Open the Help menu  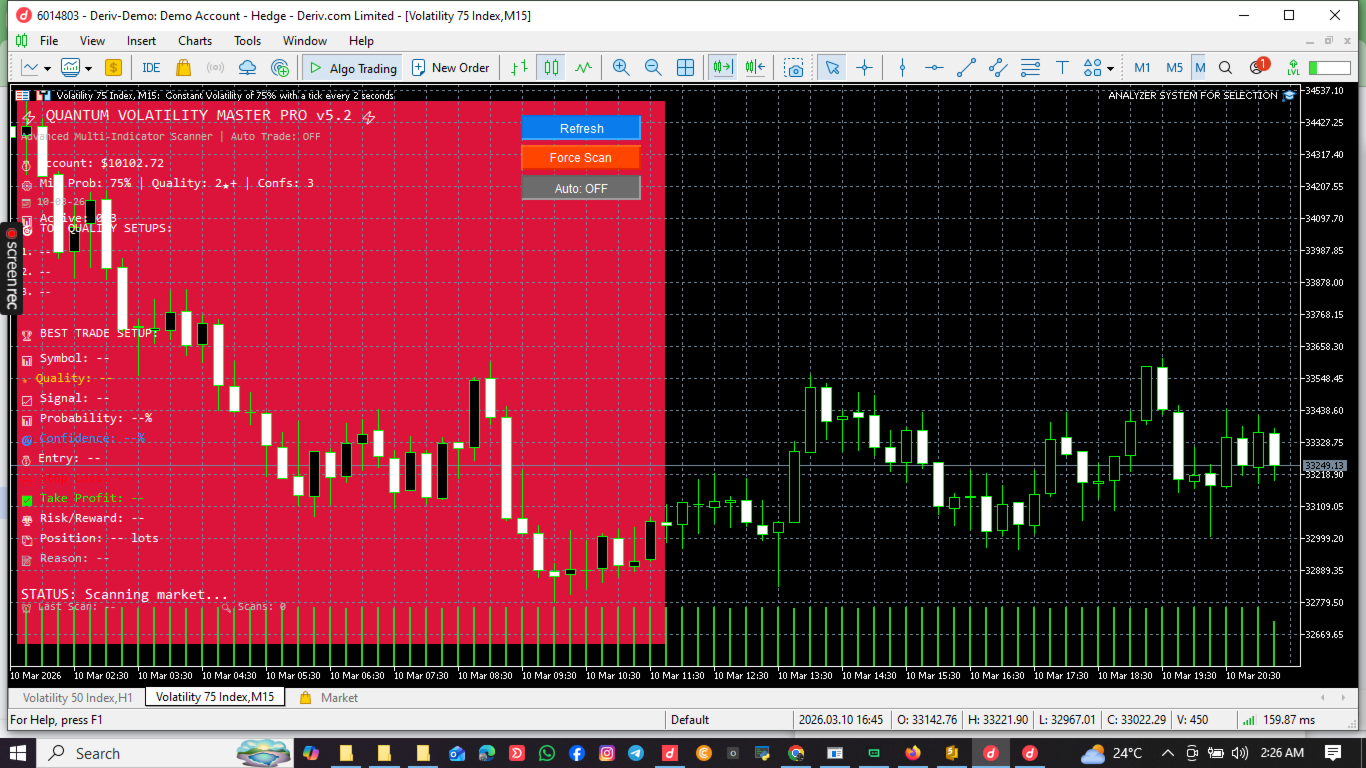coord(361,41)
